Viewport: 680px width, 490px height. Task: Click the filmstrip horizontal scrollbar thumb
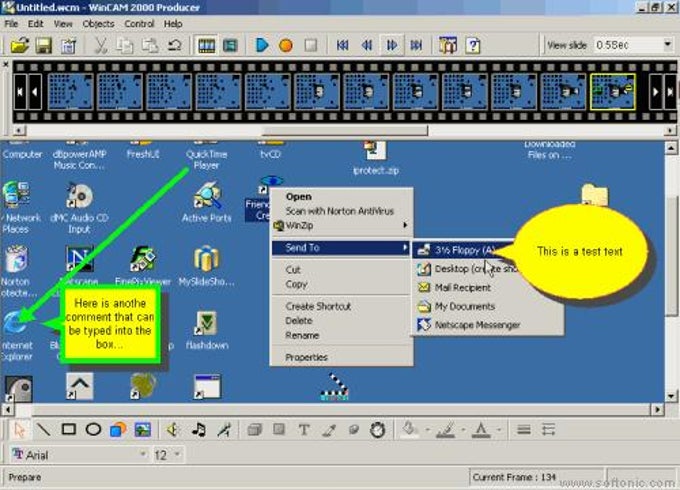pos(345,130)
